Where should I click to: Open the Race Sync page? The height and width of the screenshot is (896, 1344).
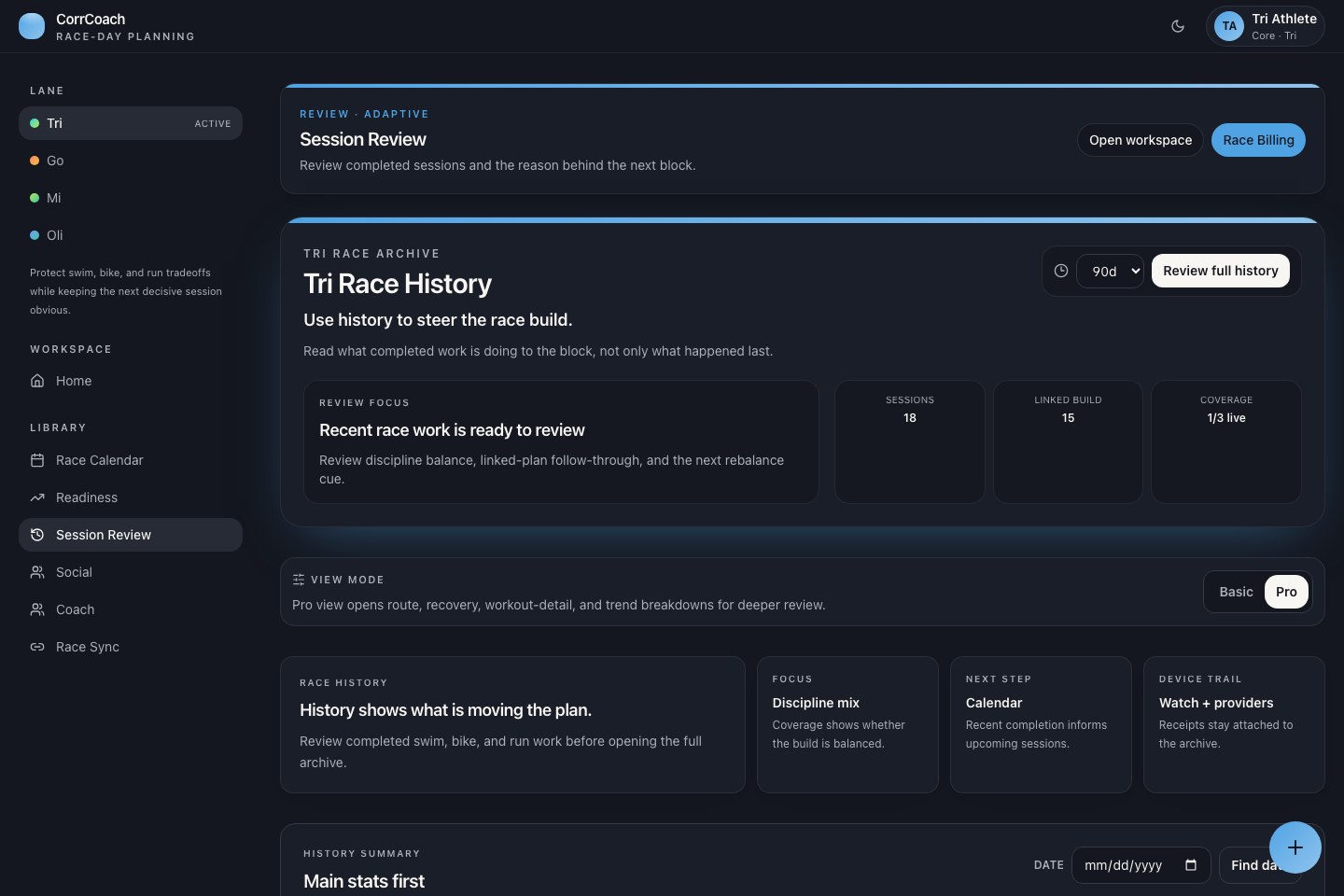click(x=131, y=647)
